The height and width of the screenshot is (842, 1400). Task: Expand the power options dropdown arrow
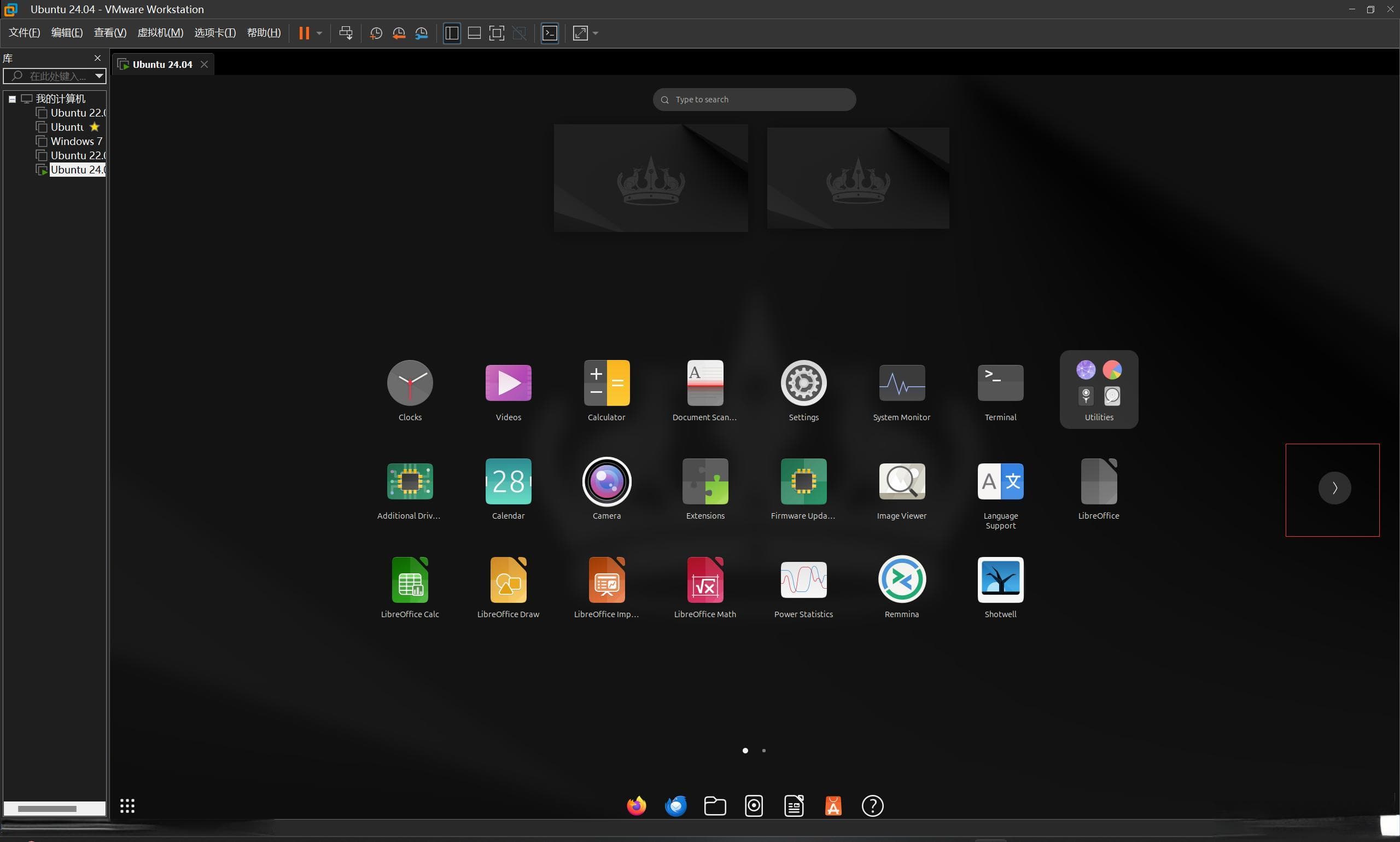pos(319,33)
